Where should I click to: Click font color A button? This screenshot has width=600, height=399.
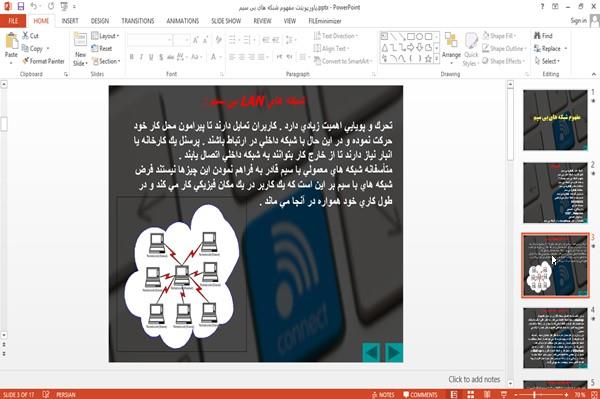[214, 57]
